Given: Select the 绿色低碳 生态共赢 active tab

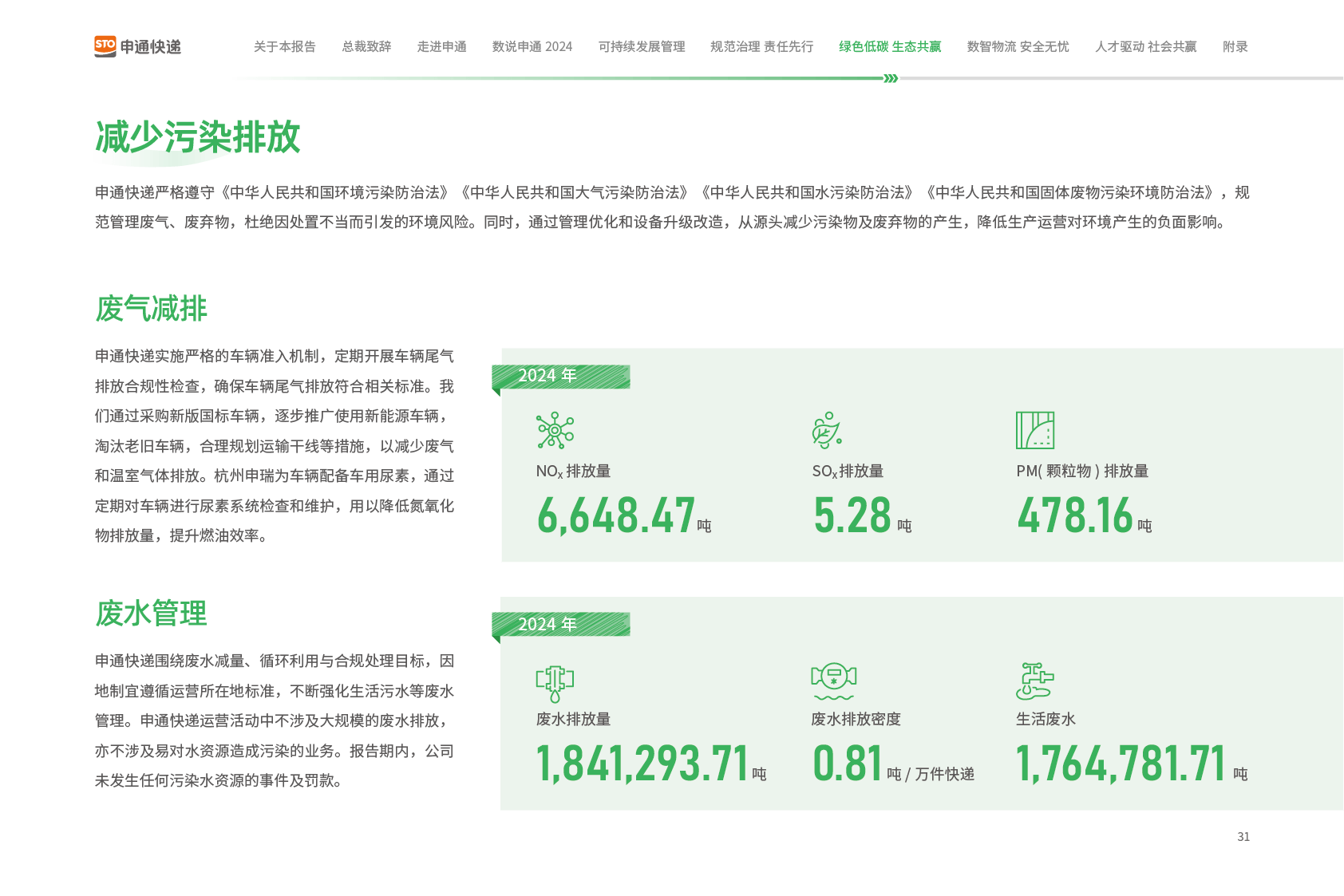Looking at the screenshot, I should point(890,47).
